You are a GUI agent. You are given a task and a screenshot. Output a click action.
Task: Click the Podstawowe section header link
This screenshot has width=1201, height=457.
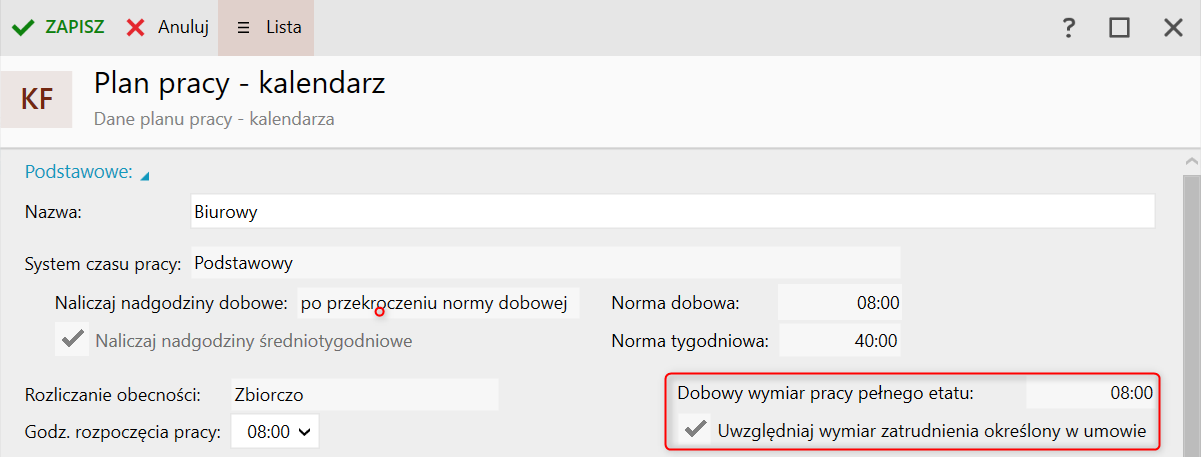(79, 172)
